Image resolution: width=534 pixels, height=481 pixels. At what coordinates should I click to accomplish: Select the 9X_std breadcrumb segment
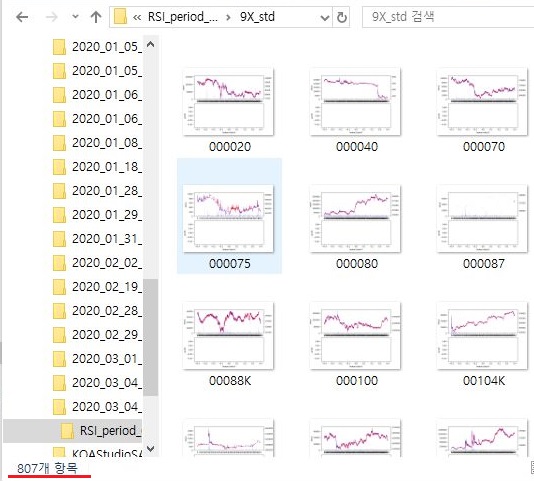(x=257, y=17)
